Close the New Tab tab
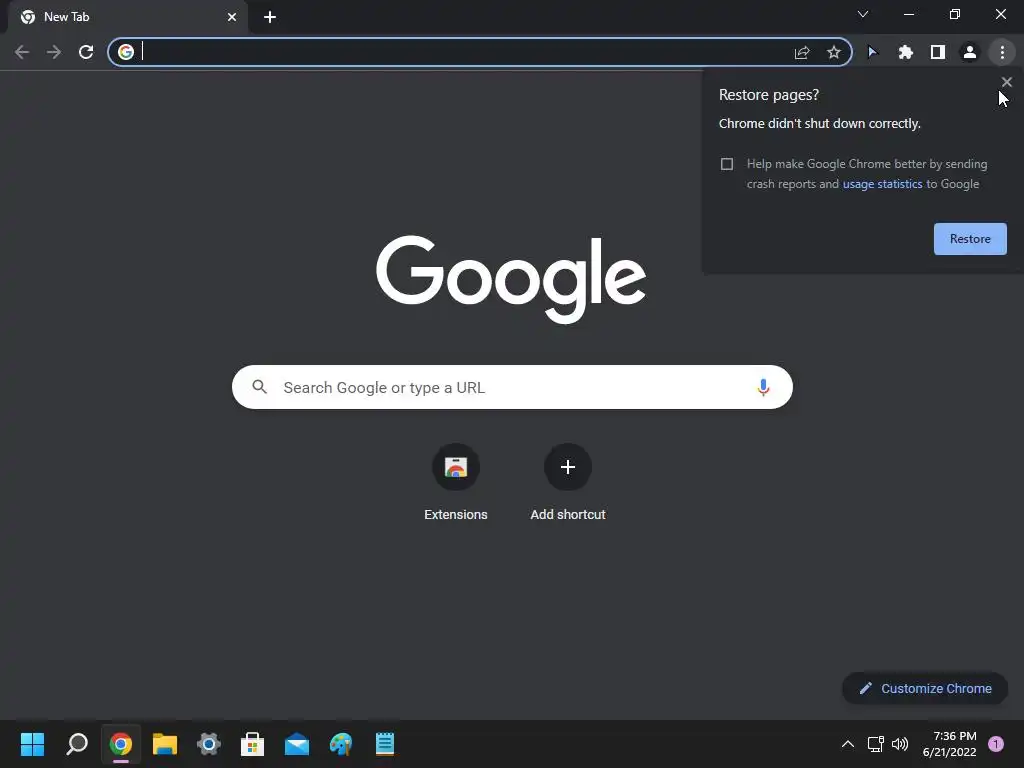The image size is (1024, 768). (232, 17)
